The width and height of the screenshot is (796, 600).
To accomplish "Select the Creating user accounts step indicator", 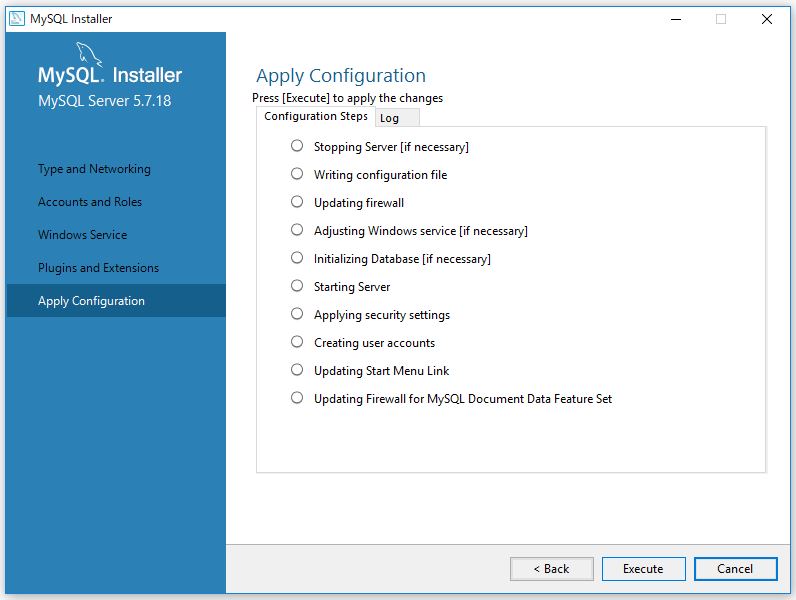I will 297,342.
